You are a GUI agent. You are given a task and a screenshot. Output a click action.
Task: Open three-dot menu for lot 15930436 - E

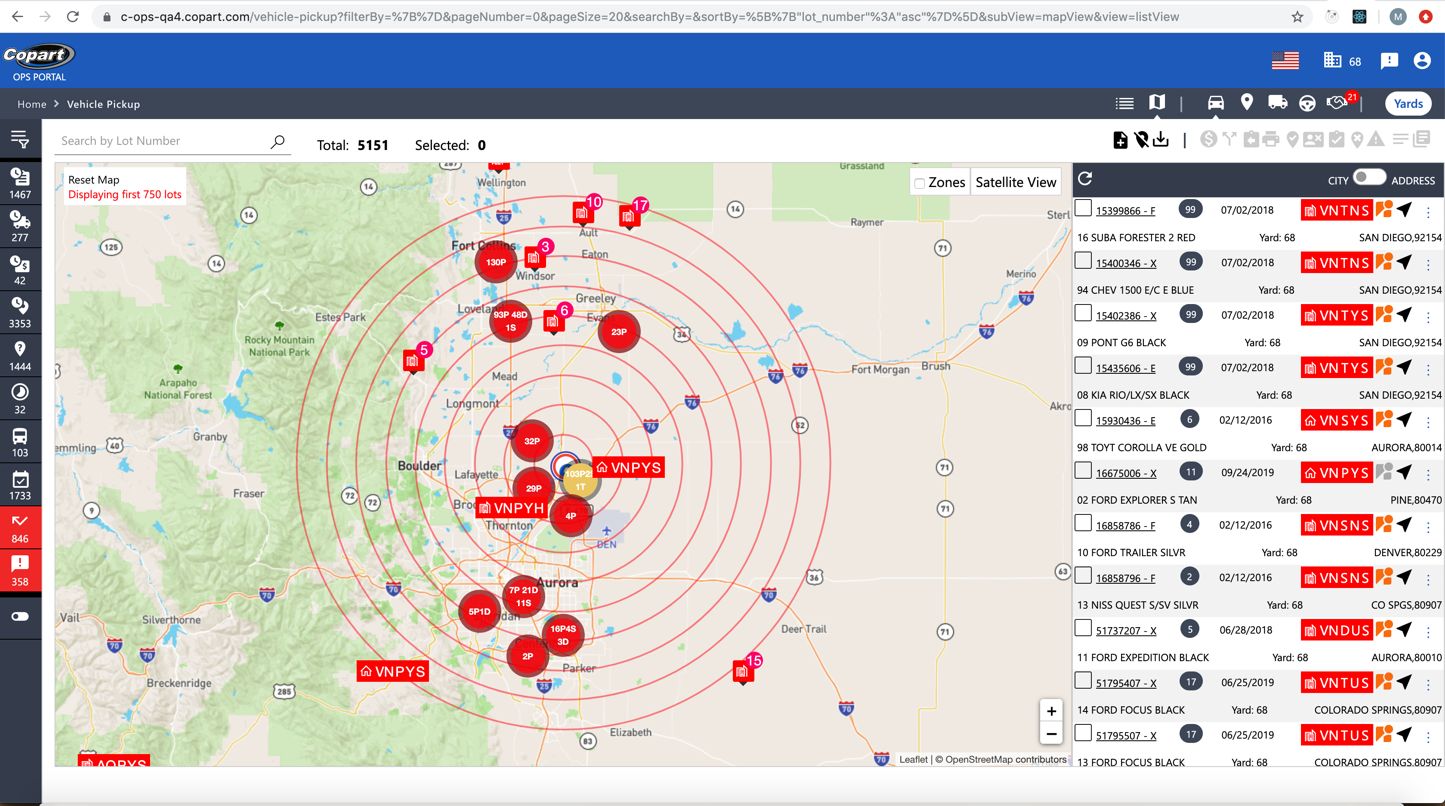click(1428, 422)
